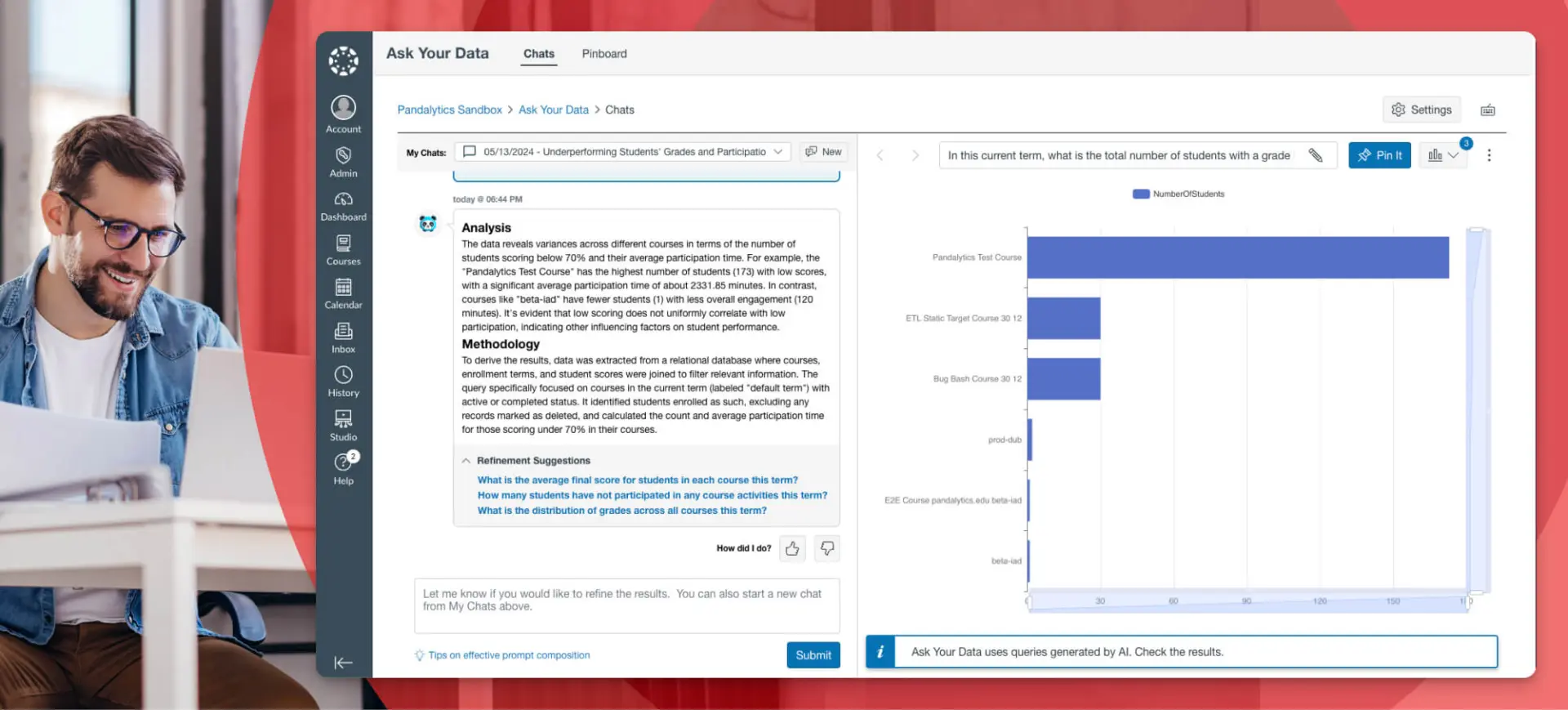This screenshot has width=1568, height=710.
Task: Click the Pandalytics Test Course bar
Action: pos(1238,257)
